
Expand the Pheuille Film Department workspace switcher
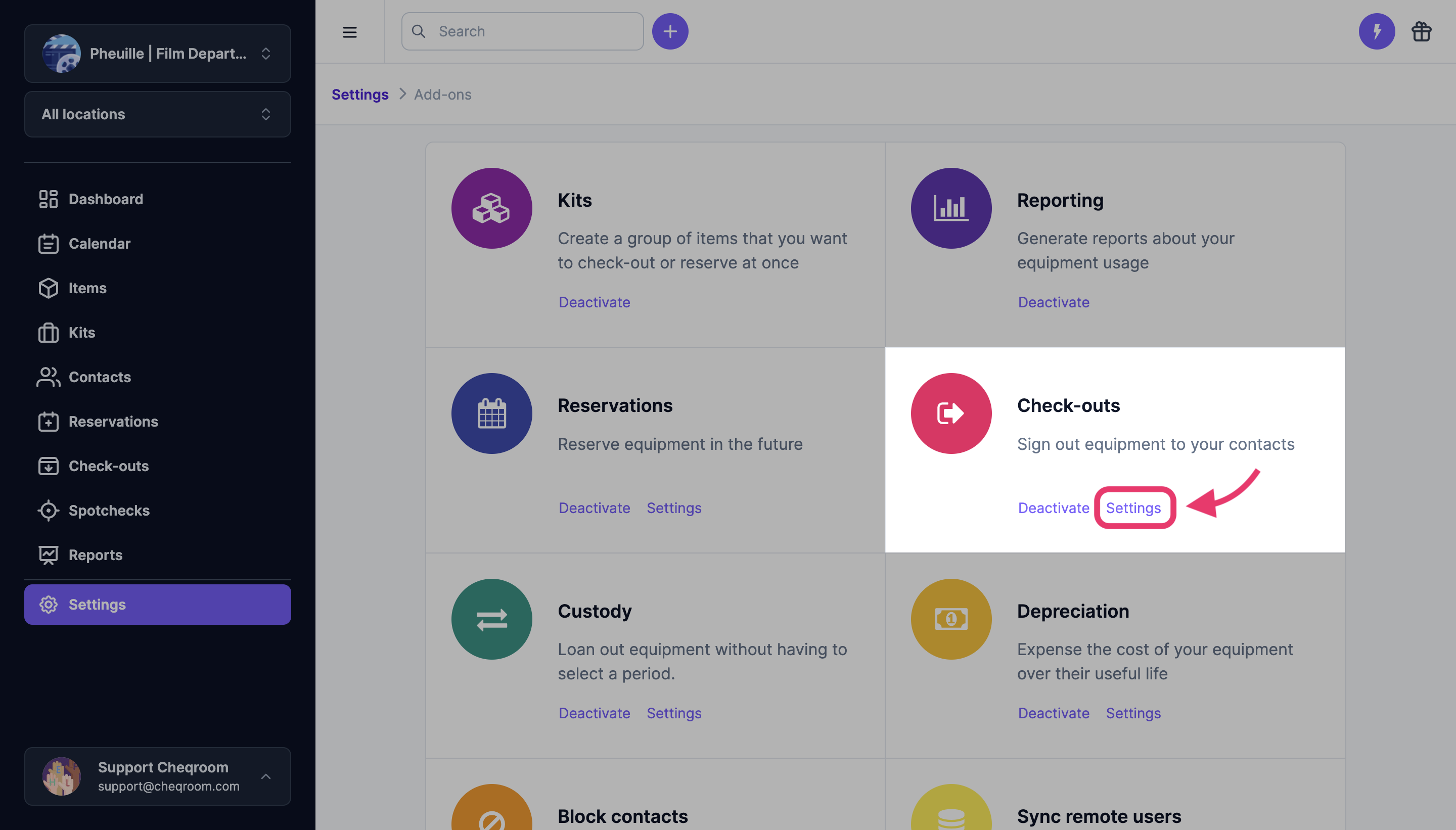tap(157, 54)
